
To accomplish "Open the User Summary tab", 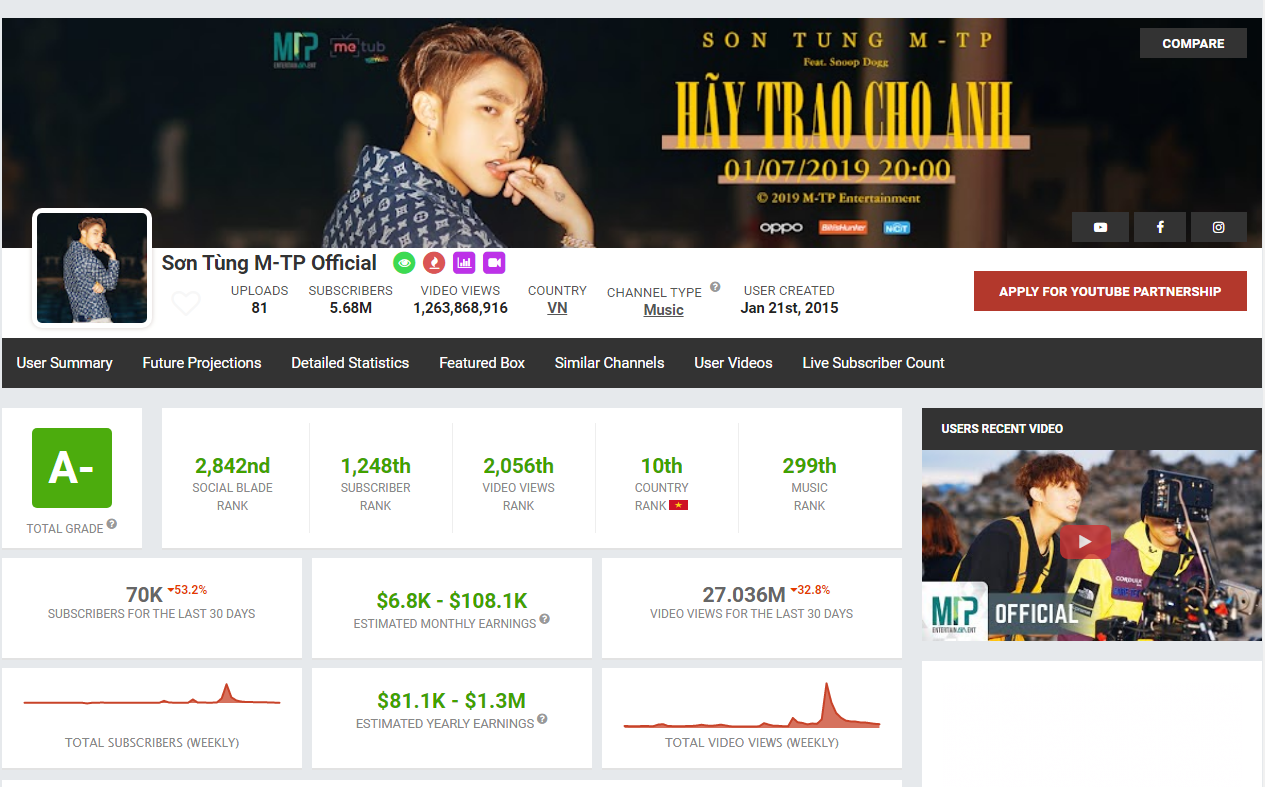I will 64,363.
